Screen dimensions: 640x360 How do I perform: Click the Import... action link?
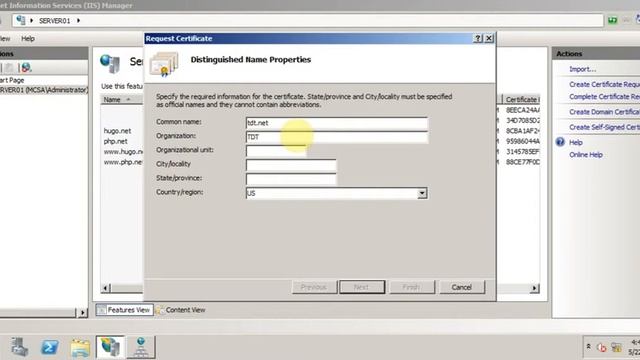(582, 69)
